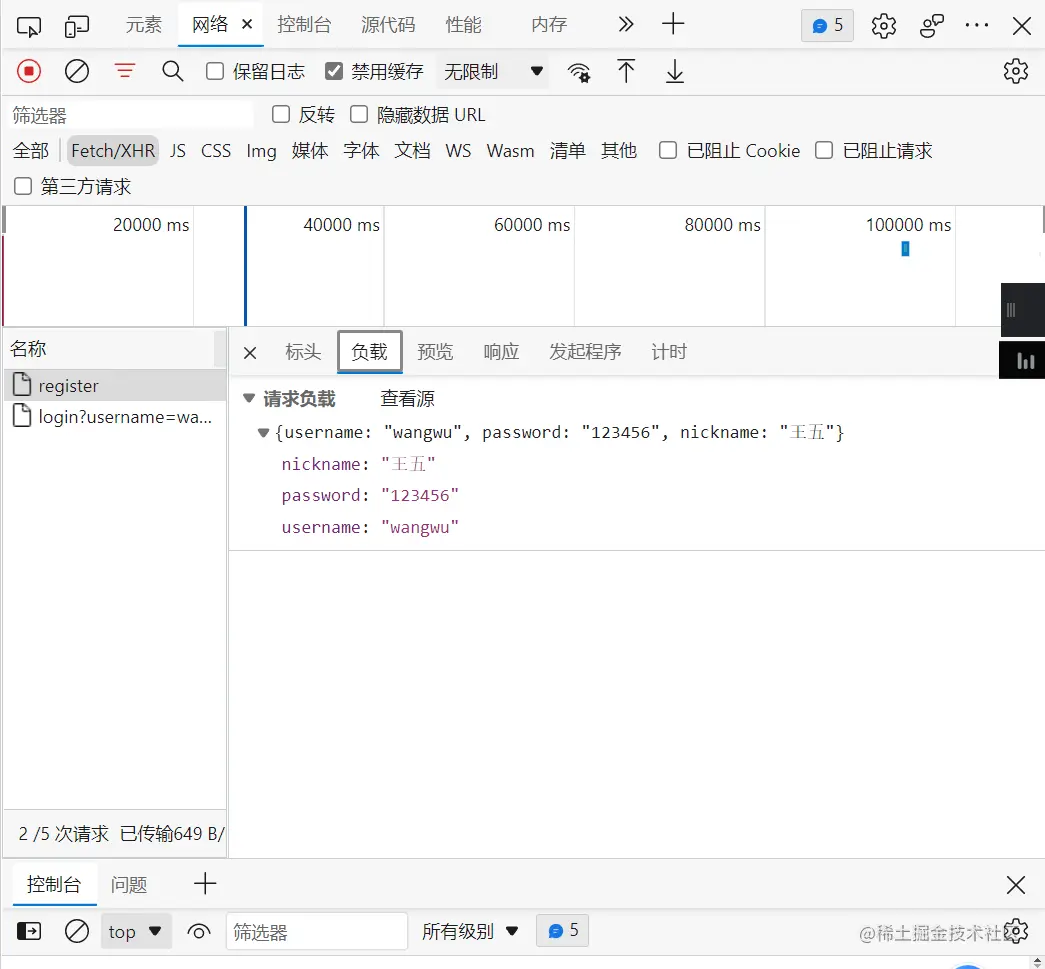
Task: Open 预览 details tab
Action: point(435,351)
